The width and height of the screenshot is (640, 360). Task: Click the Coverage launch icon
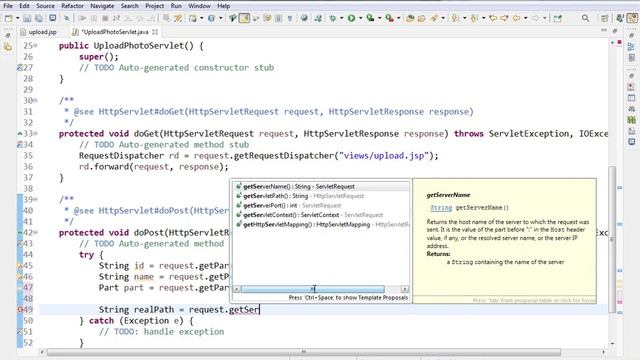(x=370, y=18)
